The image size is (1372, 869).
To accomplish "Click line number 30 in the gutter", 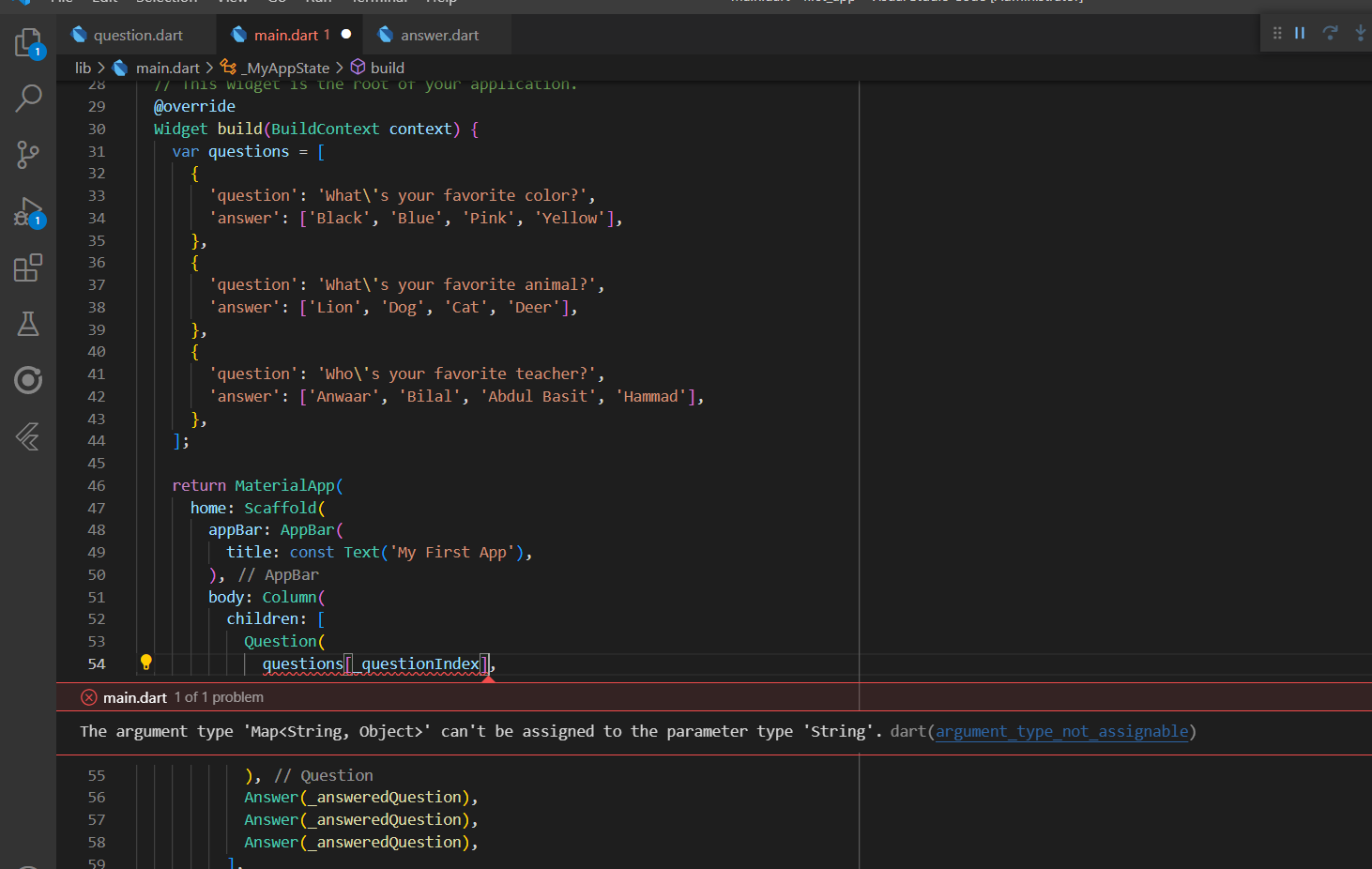I will [97, 129].
